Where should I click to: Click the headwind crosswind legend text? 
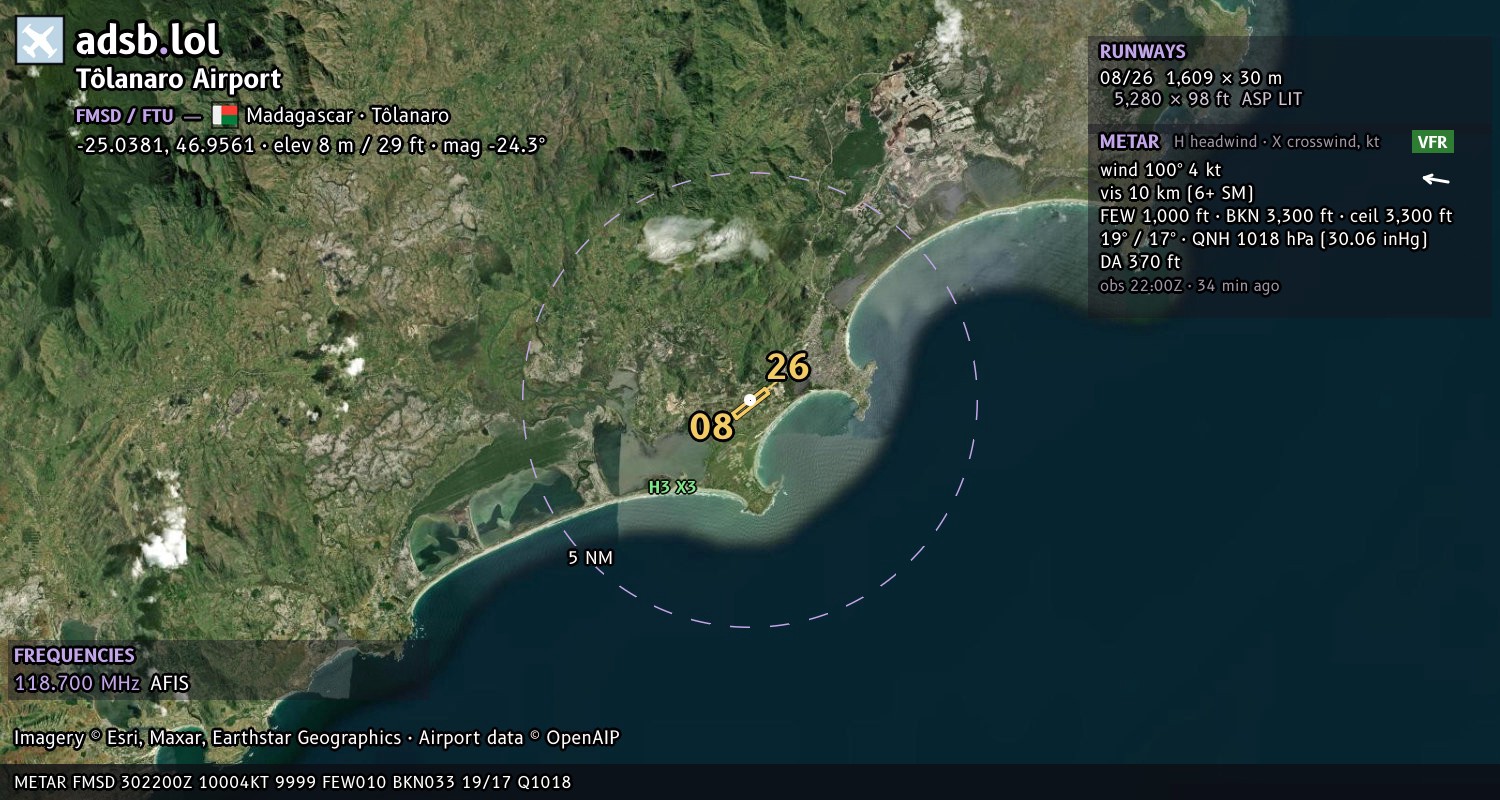1277,142
